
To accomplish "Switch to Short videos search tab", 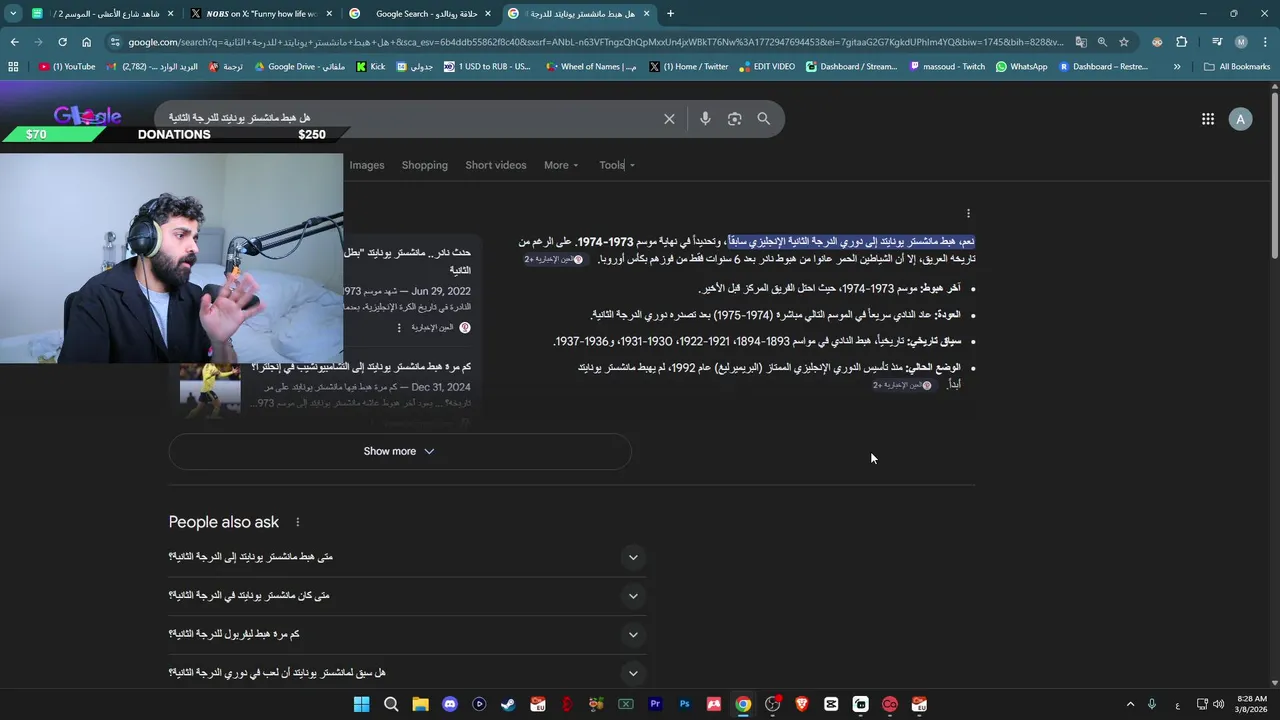I will point(496,165).
